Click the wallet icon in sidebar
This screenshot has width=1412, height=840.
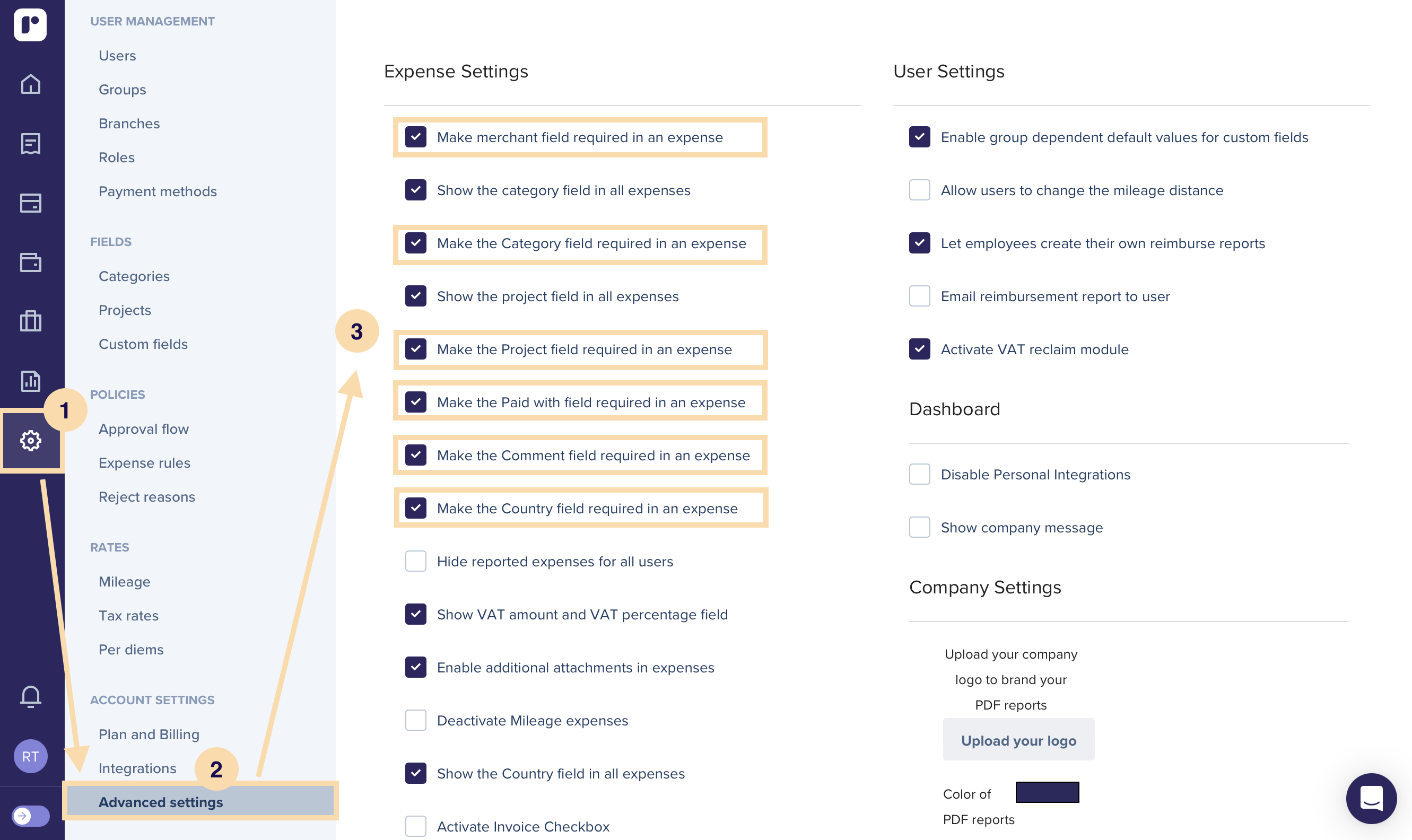31,262
